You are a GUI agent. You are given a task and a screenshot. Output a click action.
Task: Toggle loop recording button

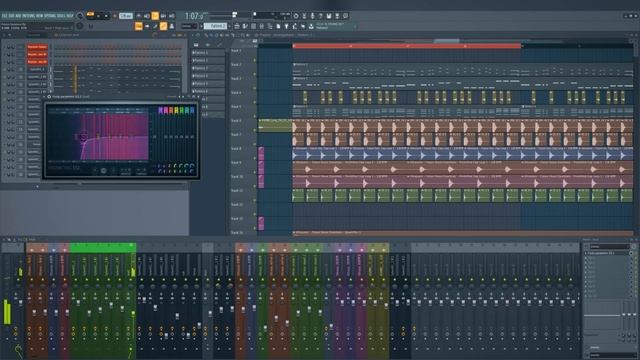tap(171, 16)
